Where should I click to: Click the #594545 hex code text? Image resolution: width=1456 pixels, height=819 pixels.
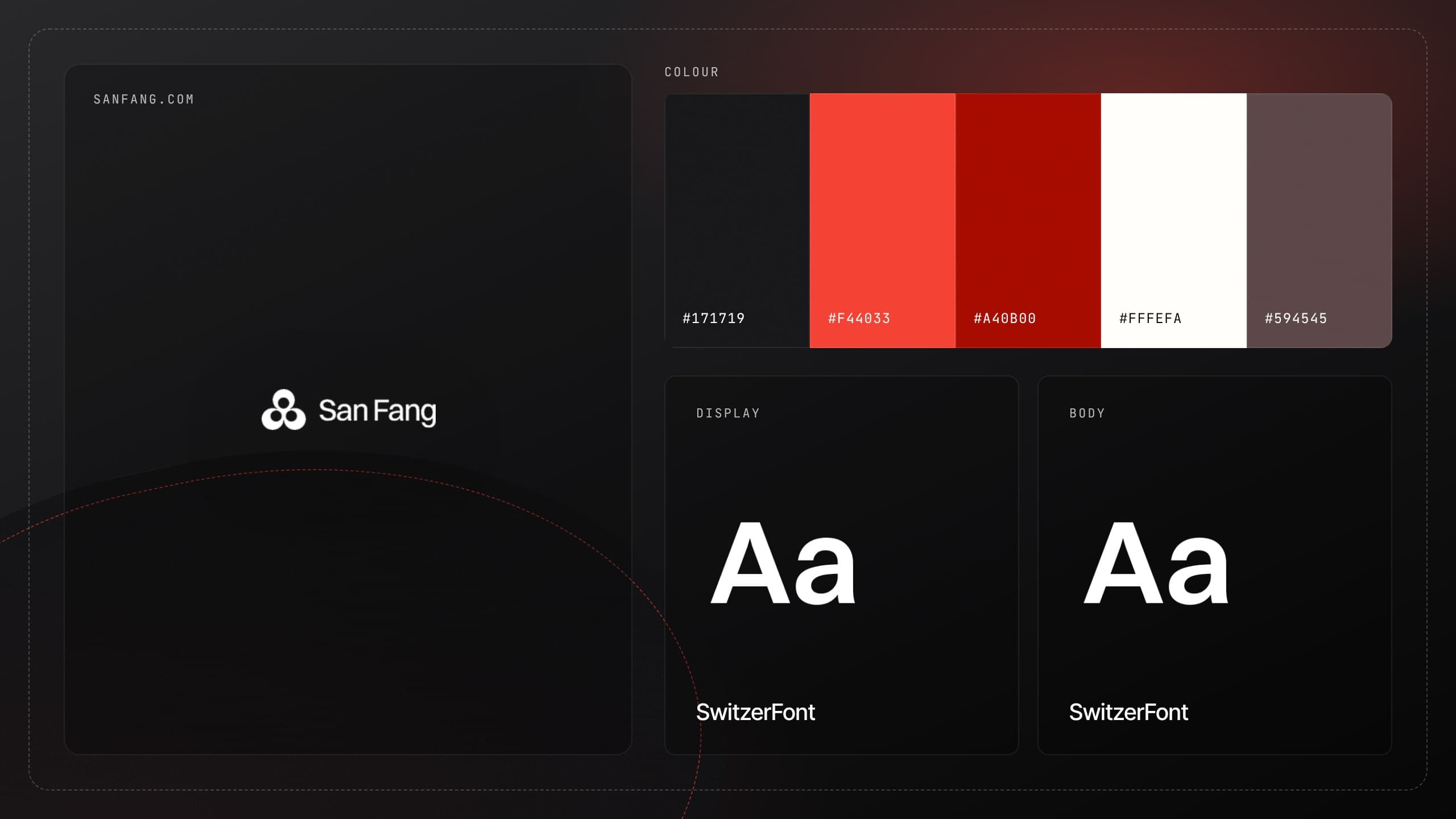pos(1296,318)
